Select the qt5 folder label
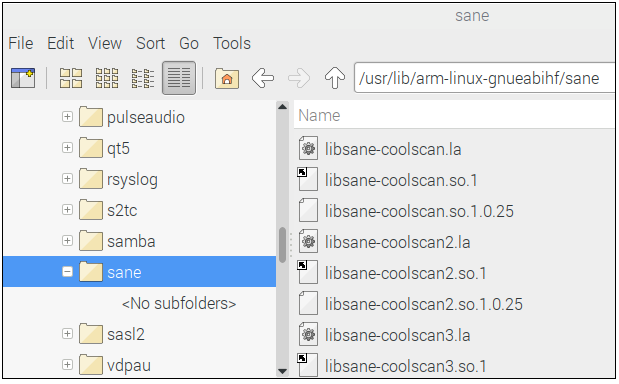619x384 pixels. click(x=118, y=149)
